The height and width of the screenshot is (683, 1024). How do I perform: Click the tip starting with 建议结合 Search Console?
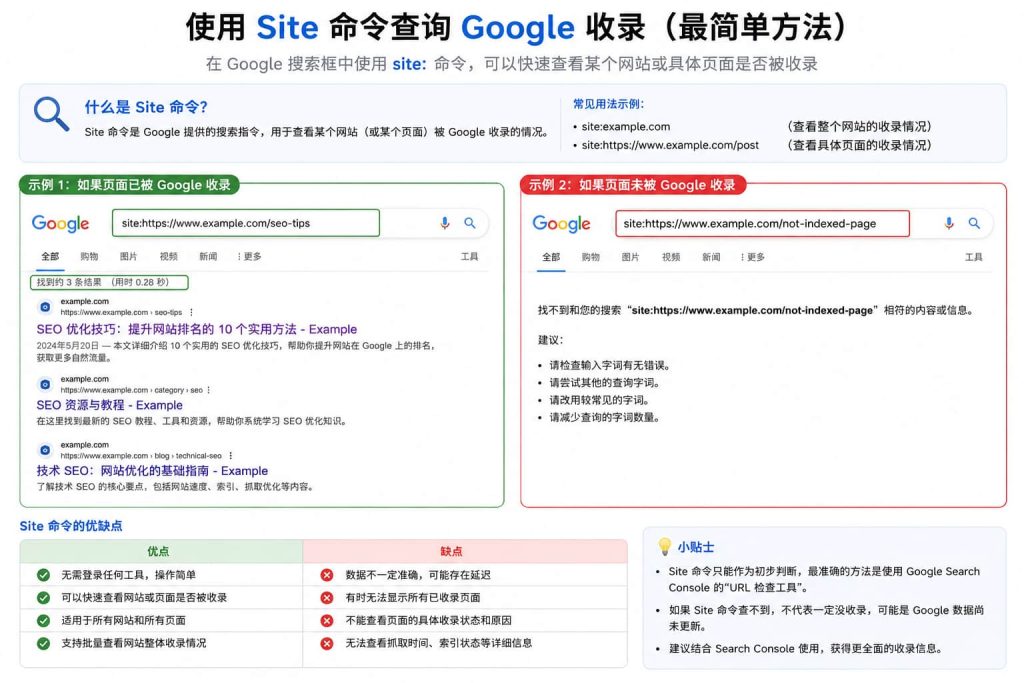805,648
